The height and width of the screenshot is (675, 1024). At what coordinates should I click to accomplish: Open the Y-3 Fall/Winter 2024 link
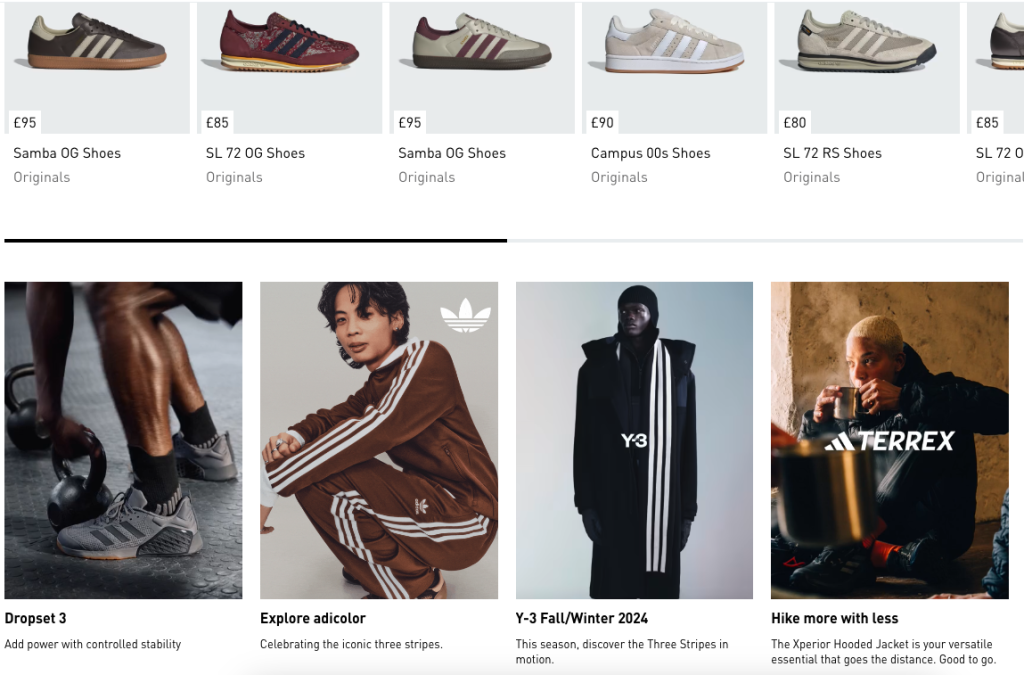[x=582, y=618]
